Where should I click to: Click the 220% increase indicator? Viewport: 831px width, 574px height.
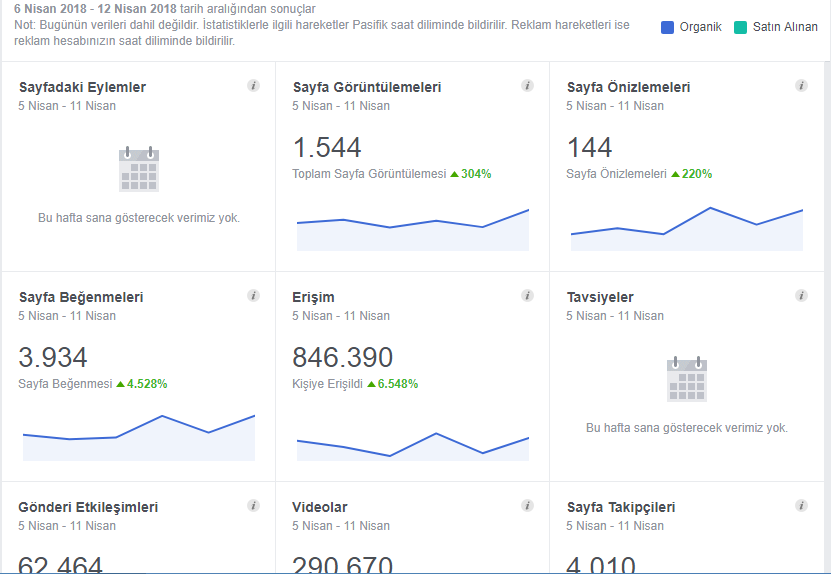coord(692,174)
